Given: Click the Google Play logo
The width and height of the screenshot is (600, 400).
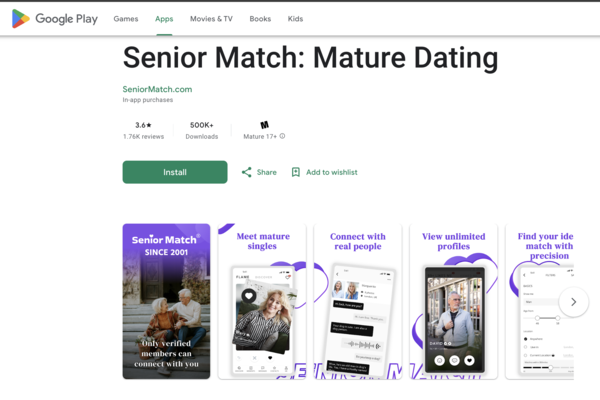Looking at the screenshot, I should [55, 19].
